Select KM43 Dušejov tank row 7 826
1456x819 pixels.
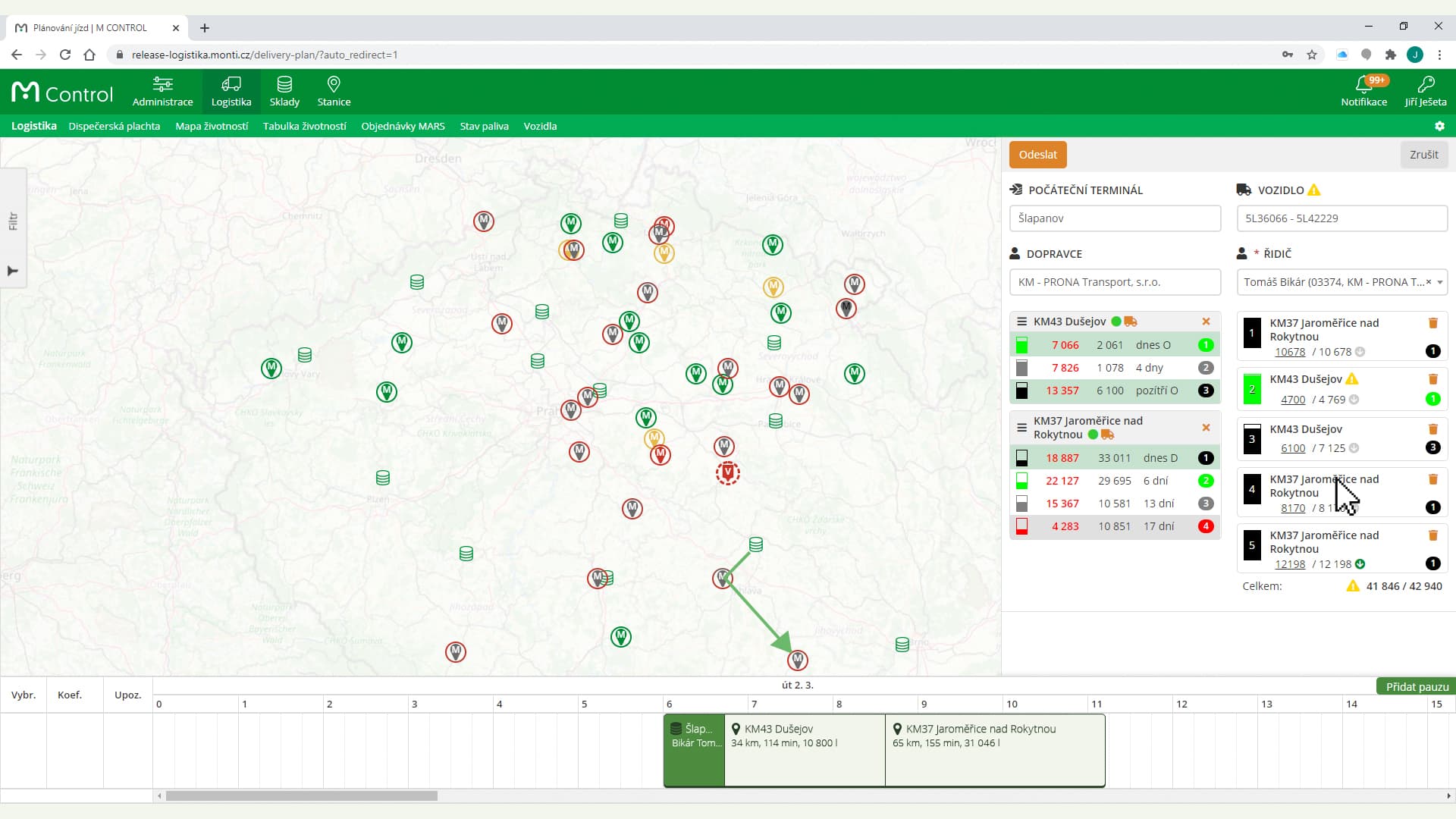coord(1115,368)
